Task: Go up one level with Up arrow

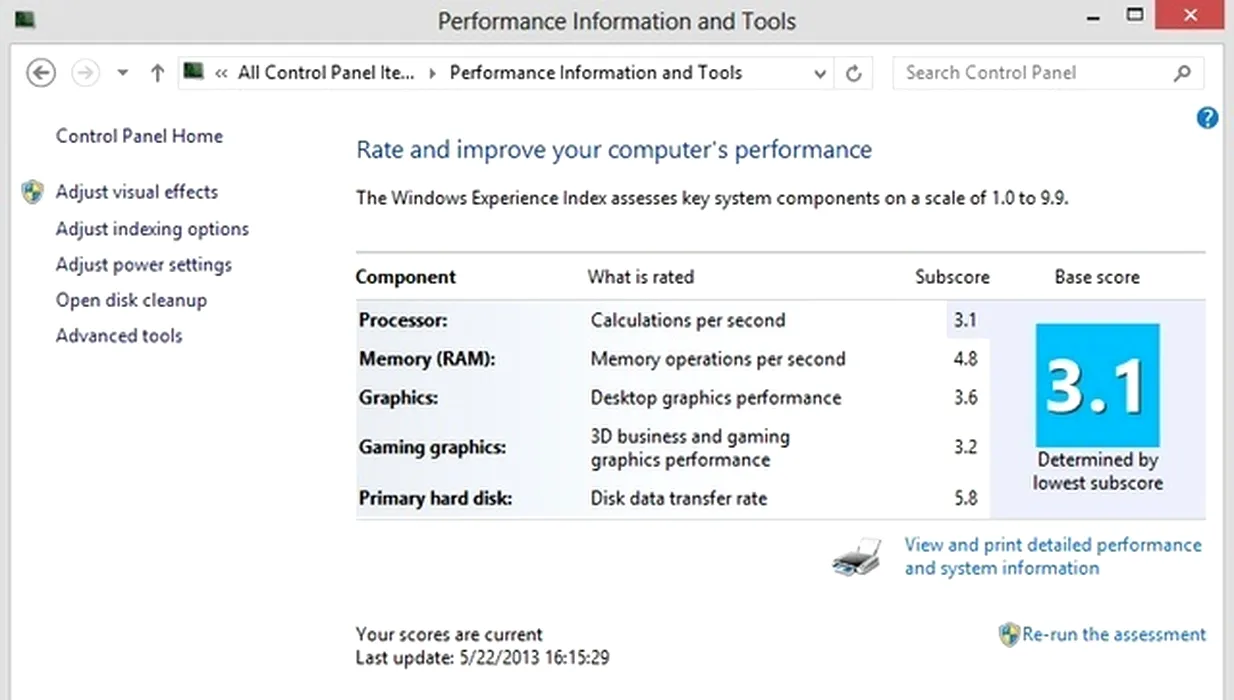Action: [x=157, y=73]
